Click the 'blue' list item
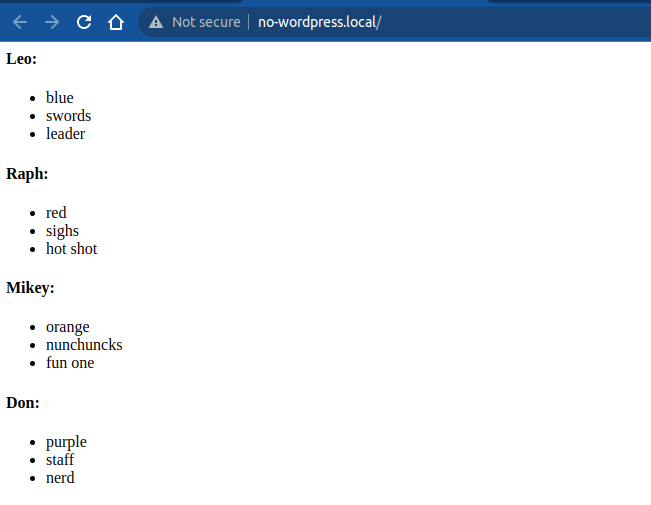The width and height of the screenshot is (651, 505). 59,98
